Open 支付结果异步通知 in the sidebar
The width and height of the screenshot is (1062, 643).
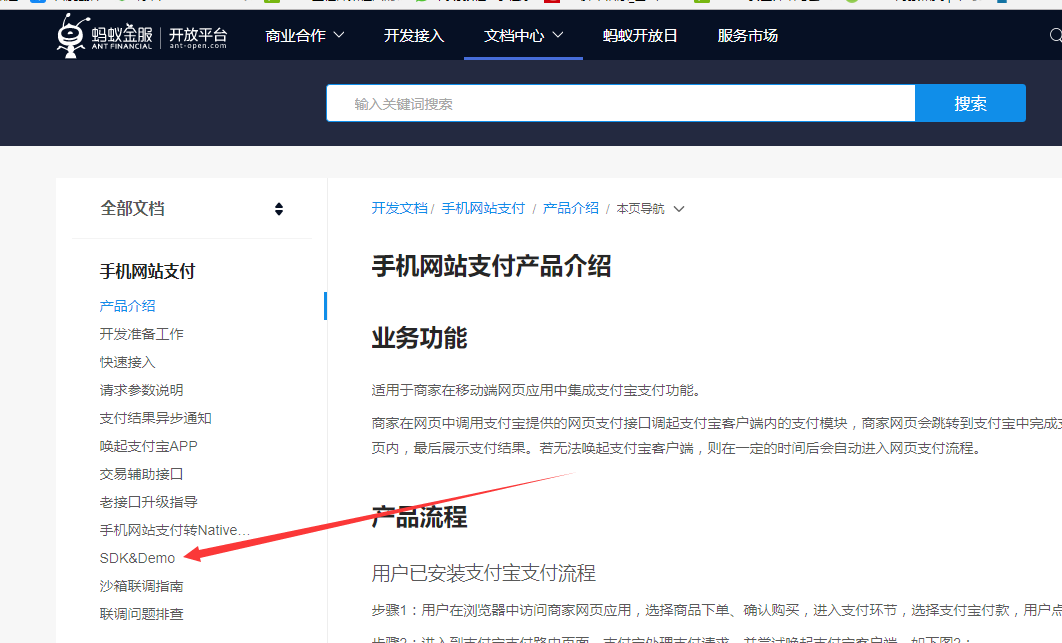coord(155,418)
